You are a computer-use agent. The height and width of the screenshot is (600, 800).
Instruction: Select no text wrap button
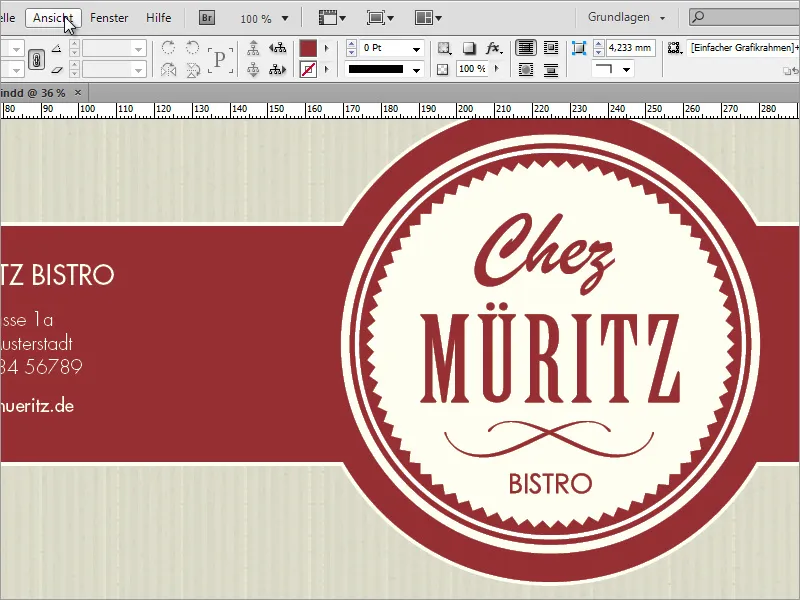click(x=526, y=48)
